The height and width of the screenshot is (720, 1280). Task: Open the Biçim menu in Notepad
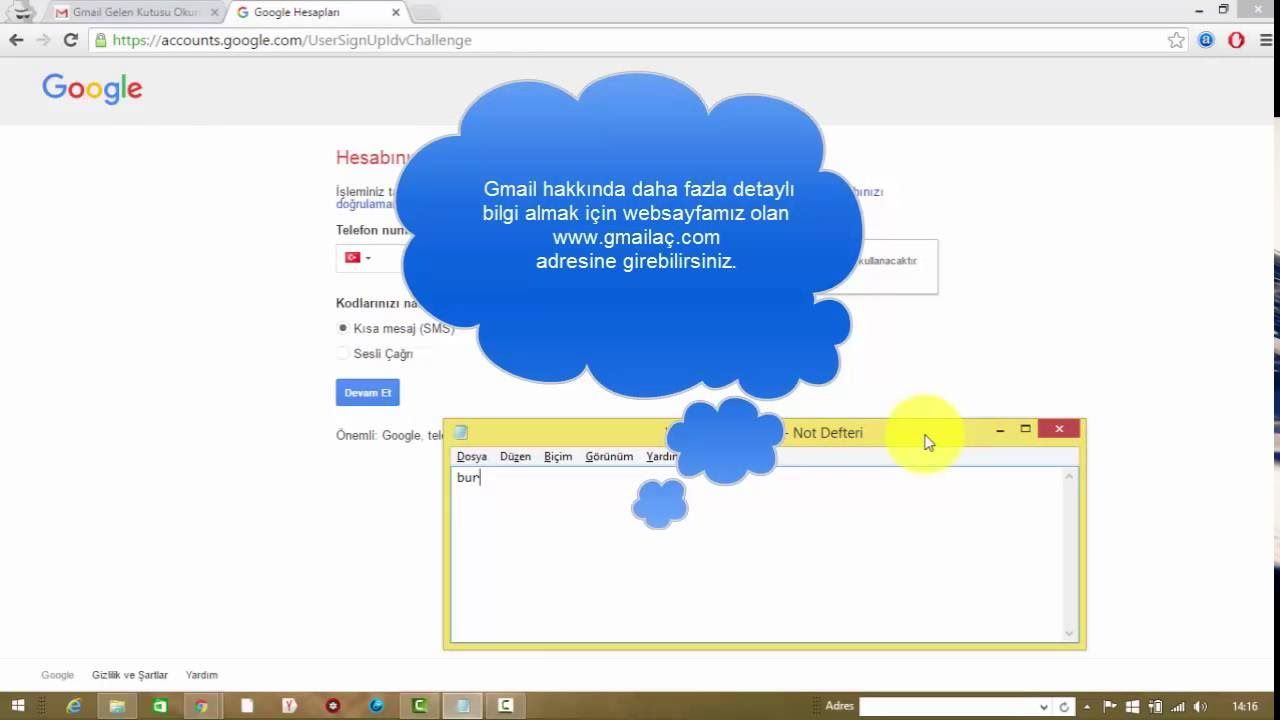558,456
